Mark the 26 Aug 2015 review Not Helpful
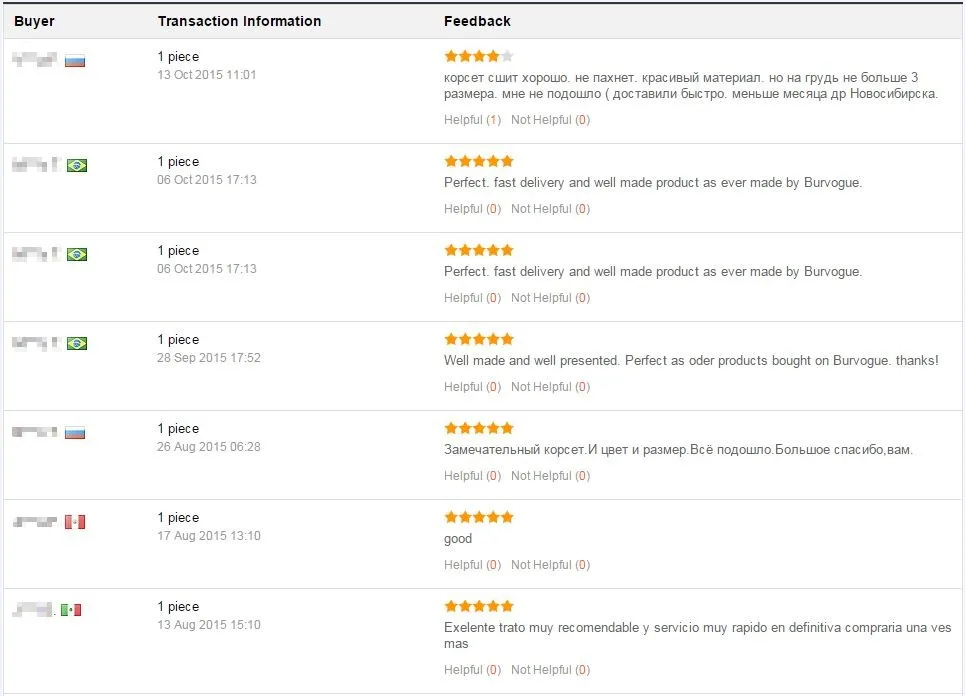This screenshot has width=965, height=696. pyautogui.click(x=550, y=476)
